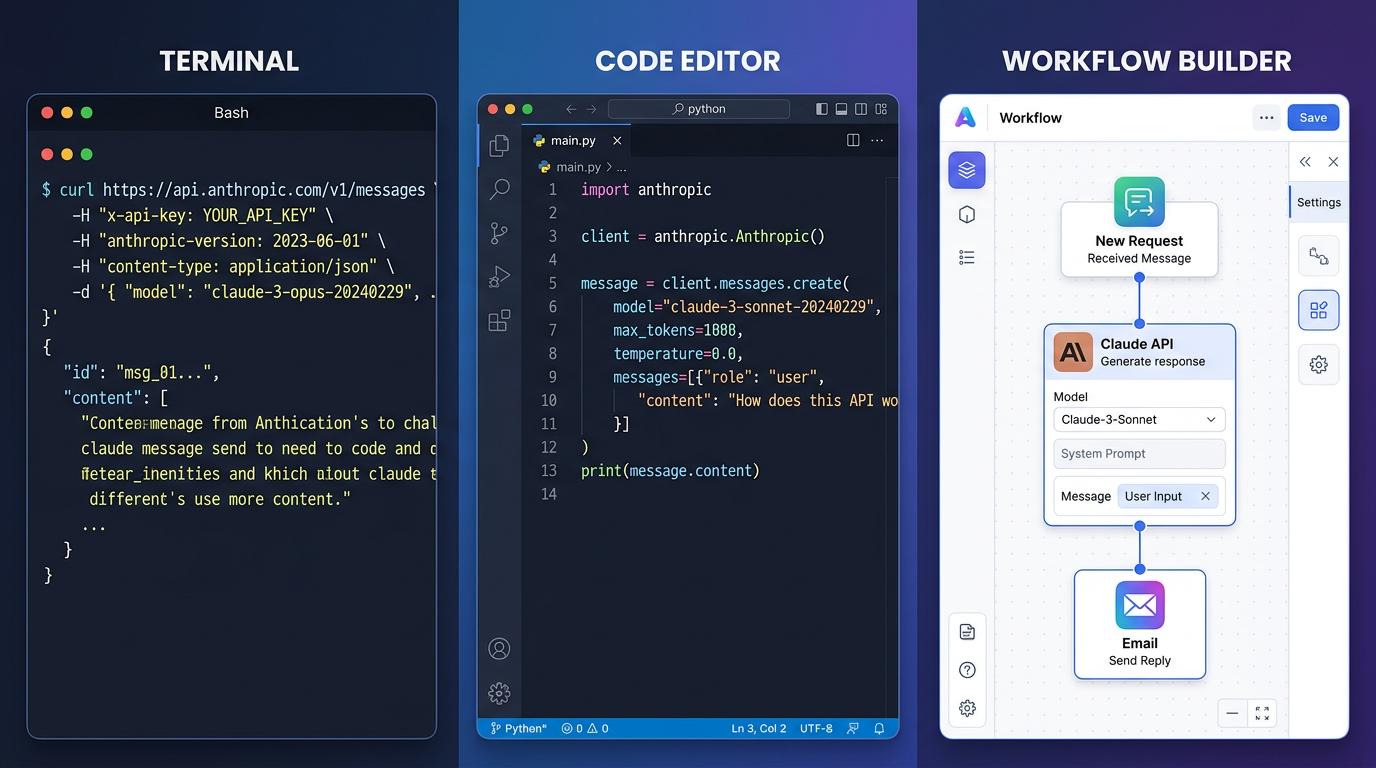Open the Claude-3-Sonnet model dropdown
This screenshot has height=768, width=1376.
tap(1139, 420)
